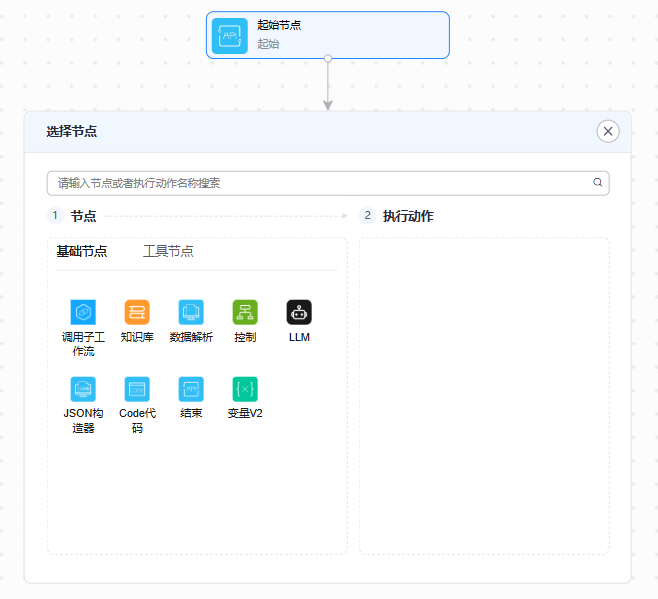Screen dimensions: 658x599
Task: Focus the node name search field
Action: coord(320,183)
